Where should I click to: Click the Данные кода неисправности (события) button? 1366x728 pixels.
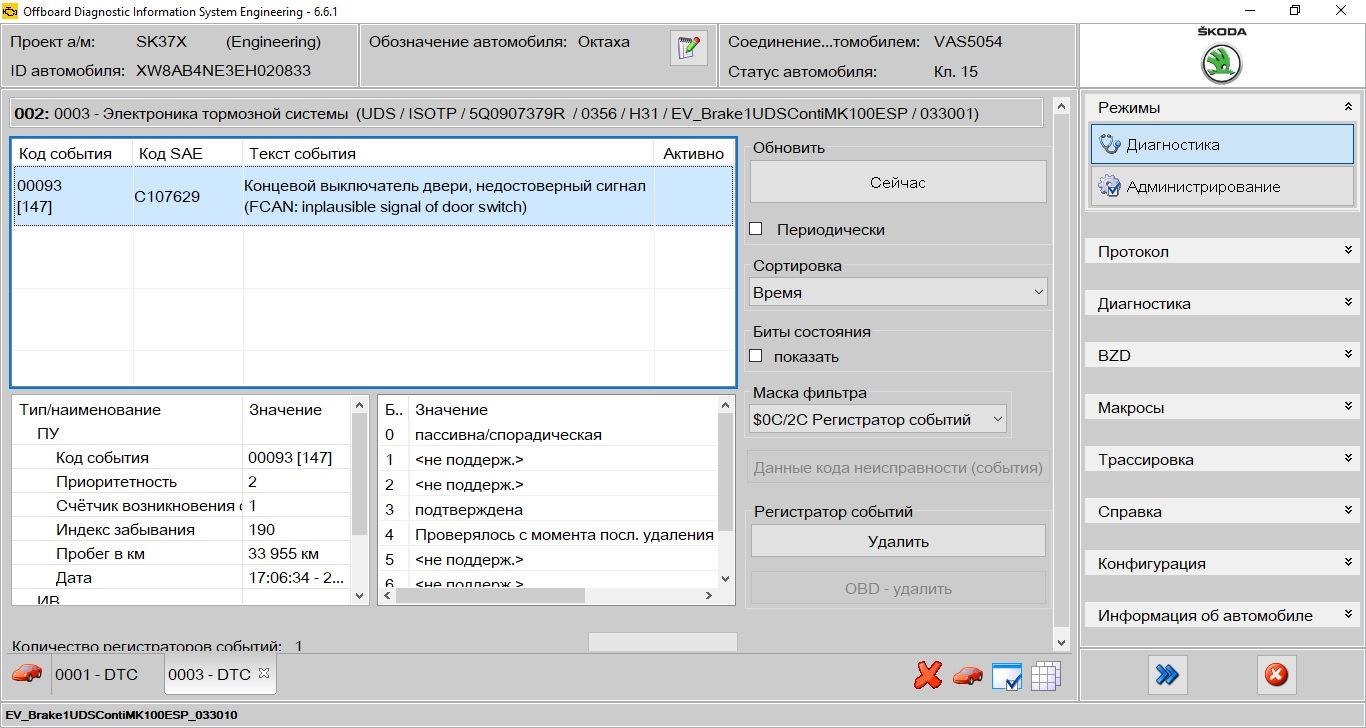[x=898, y=467]
